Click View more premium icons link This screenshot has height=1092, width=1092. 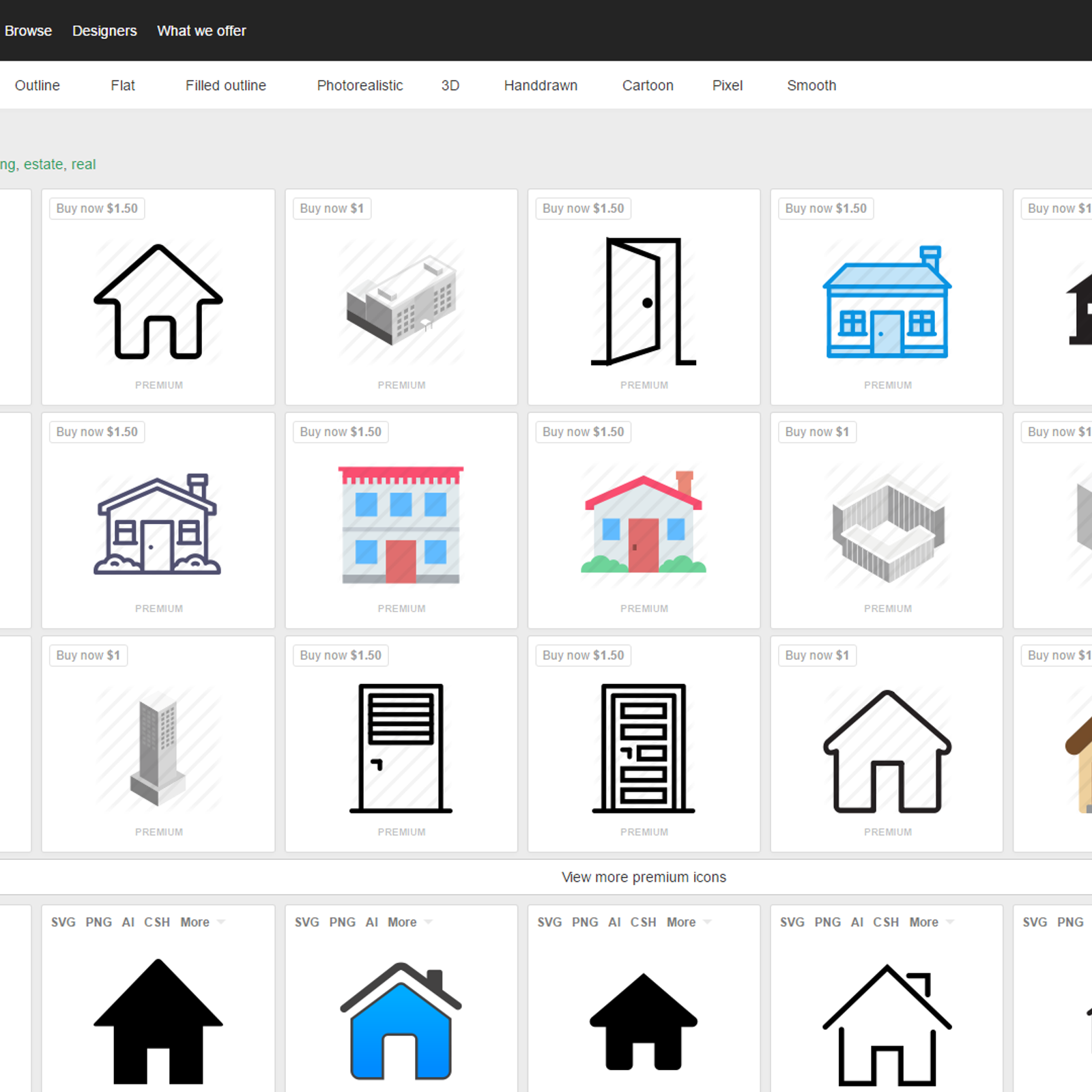(x=644, y=877)
